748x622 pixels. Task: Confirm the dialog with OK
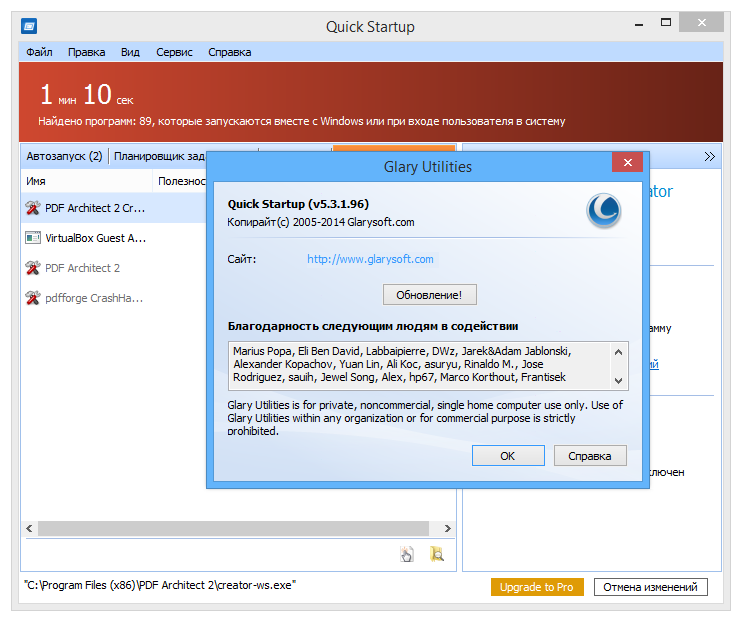[508, 456]
